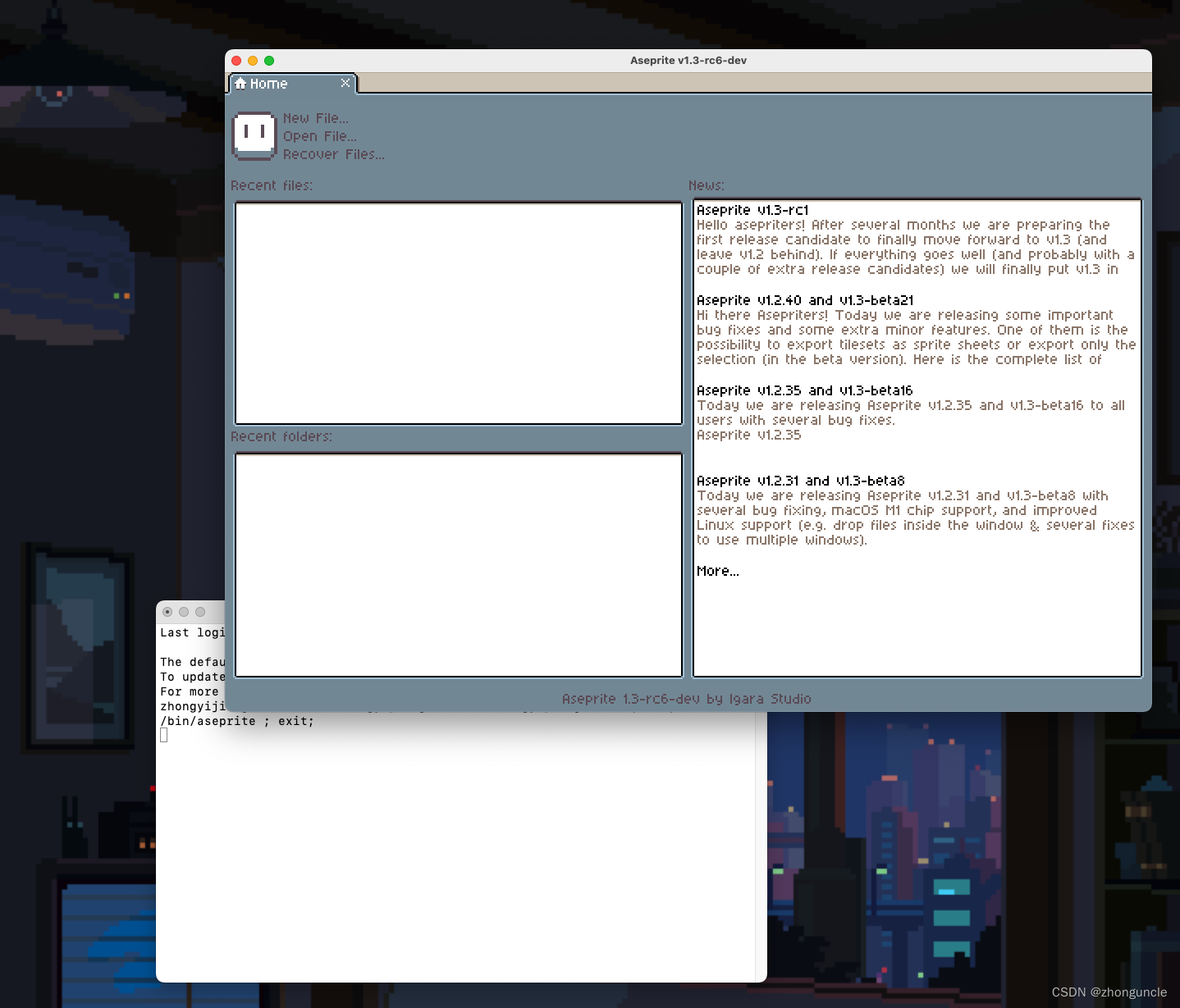This screenshot has height=1008, width=1180.
Task: Open the Aseprite v1.3-rc1 news headline
Action: click(752, 210)
